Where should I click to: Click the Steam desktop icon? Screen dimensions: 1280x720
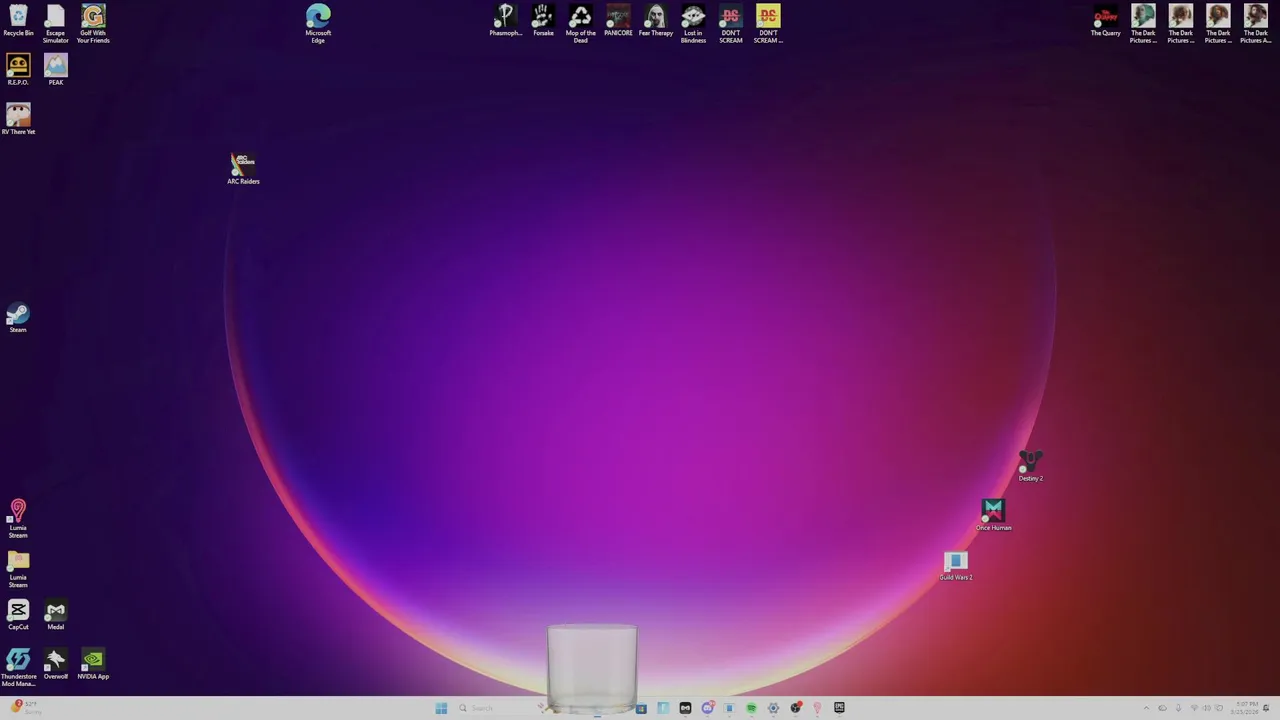pos(18,318)
